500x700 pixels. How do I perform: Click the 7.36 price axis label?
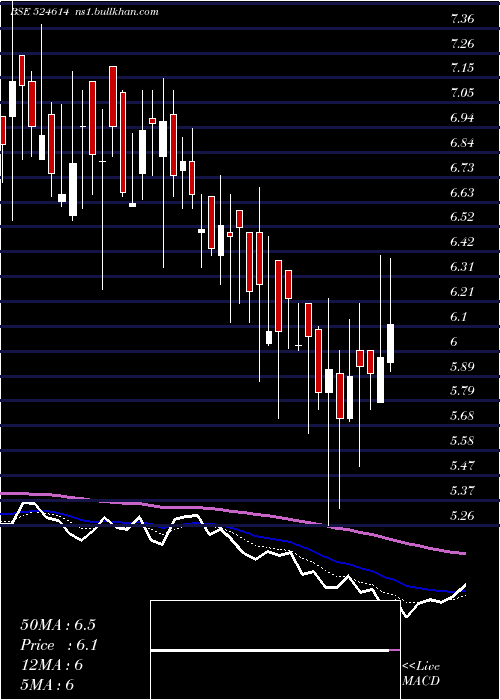coord(462,19)
